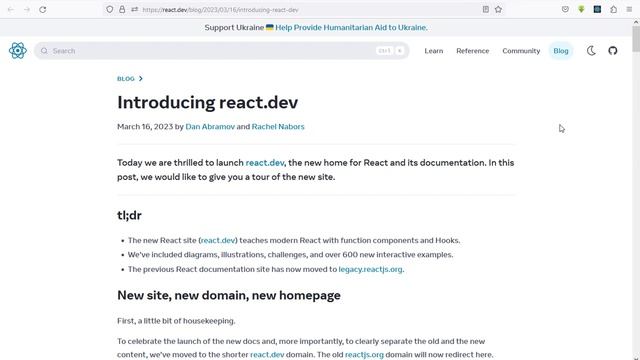
Task: Click the tl;dr heading
Action: [129, 215]
